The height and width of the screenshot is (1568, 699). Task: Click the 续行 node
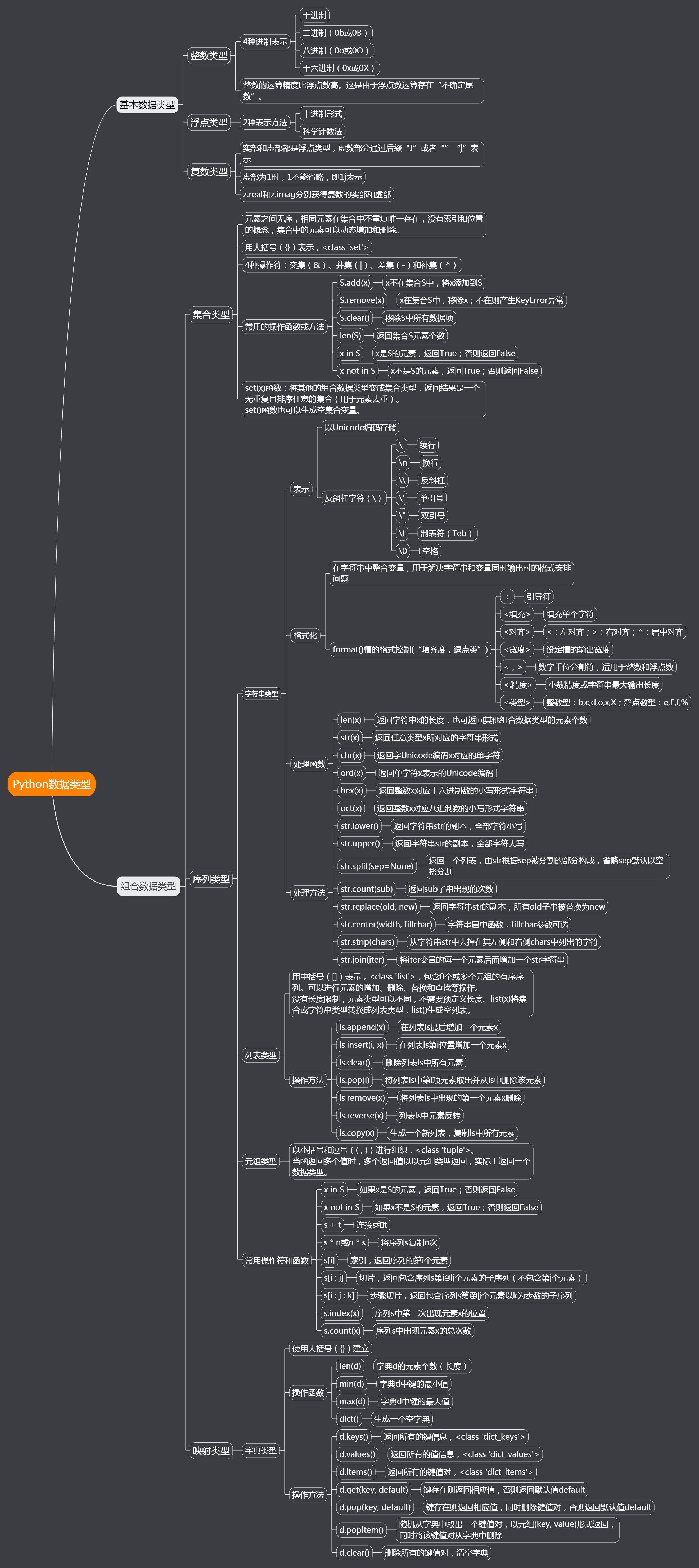427,445
